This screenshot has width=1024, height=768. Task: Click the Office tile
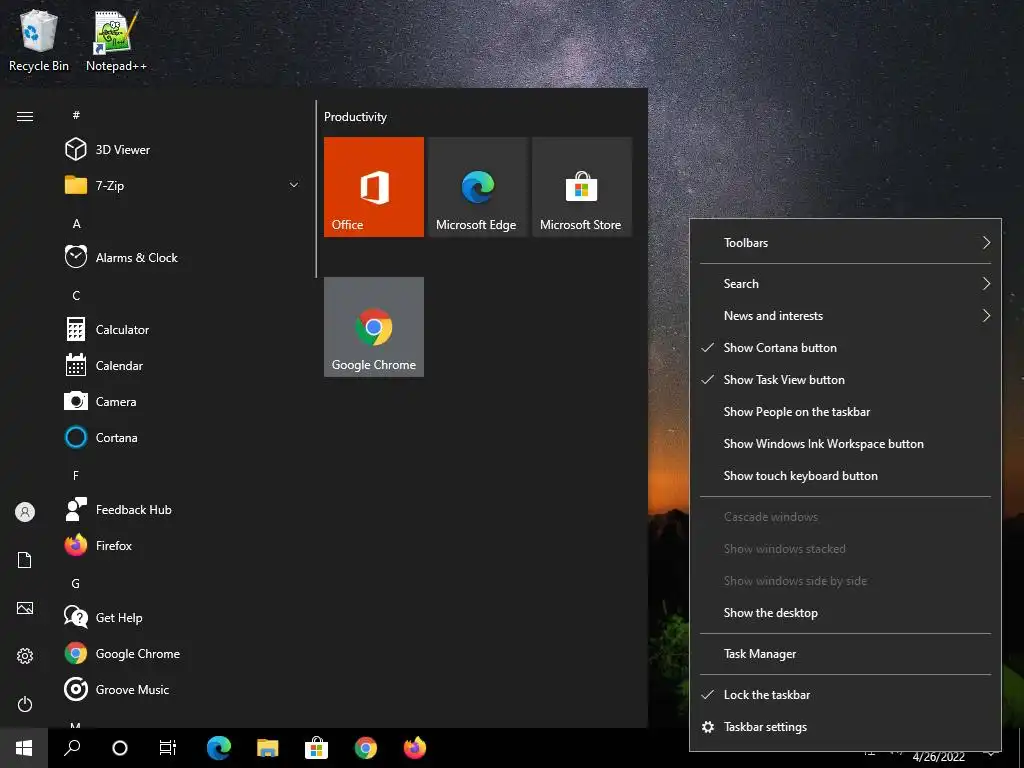tap(374, 187)
